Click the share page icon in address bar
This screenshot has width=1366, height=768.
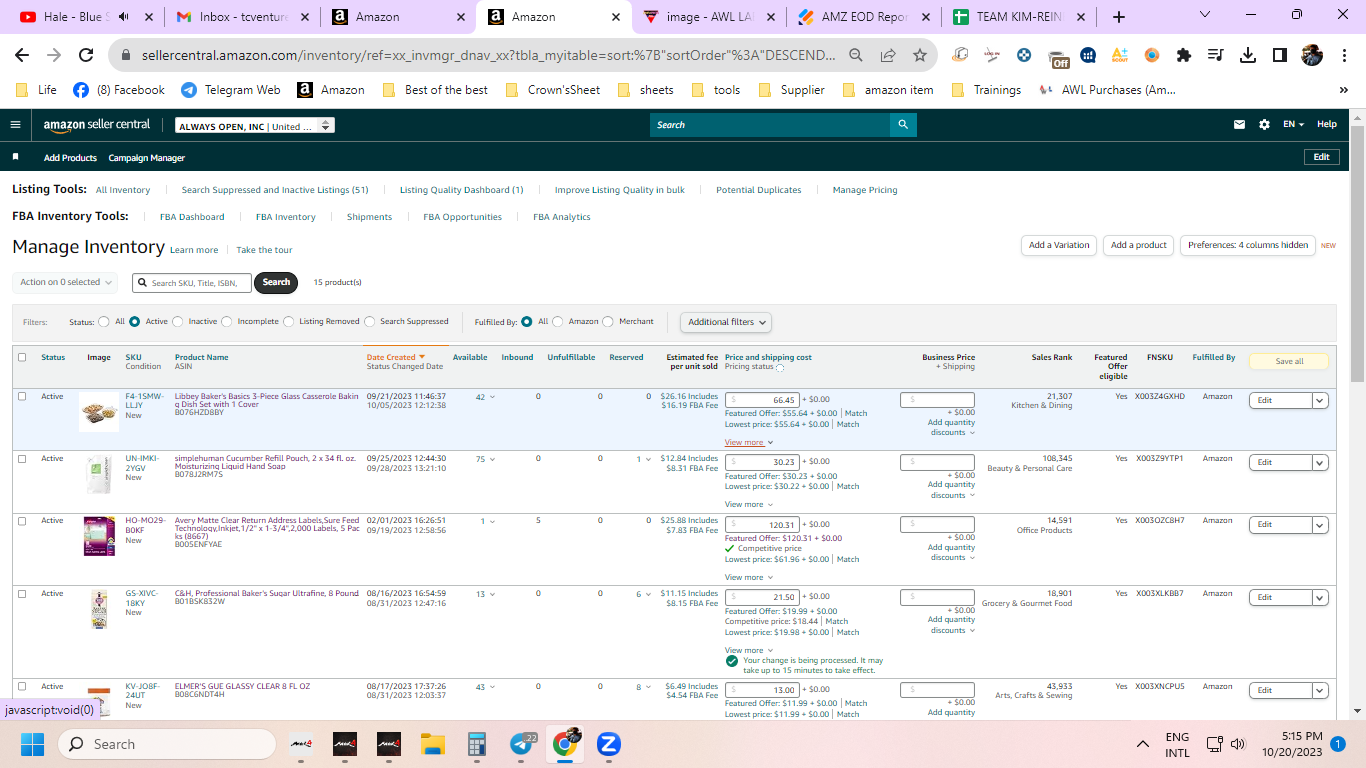888,56
